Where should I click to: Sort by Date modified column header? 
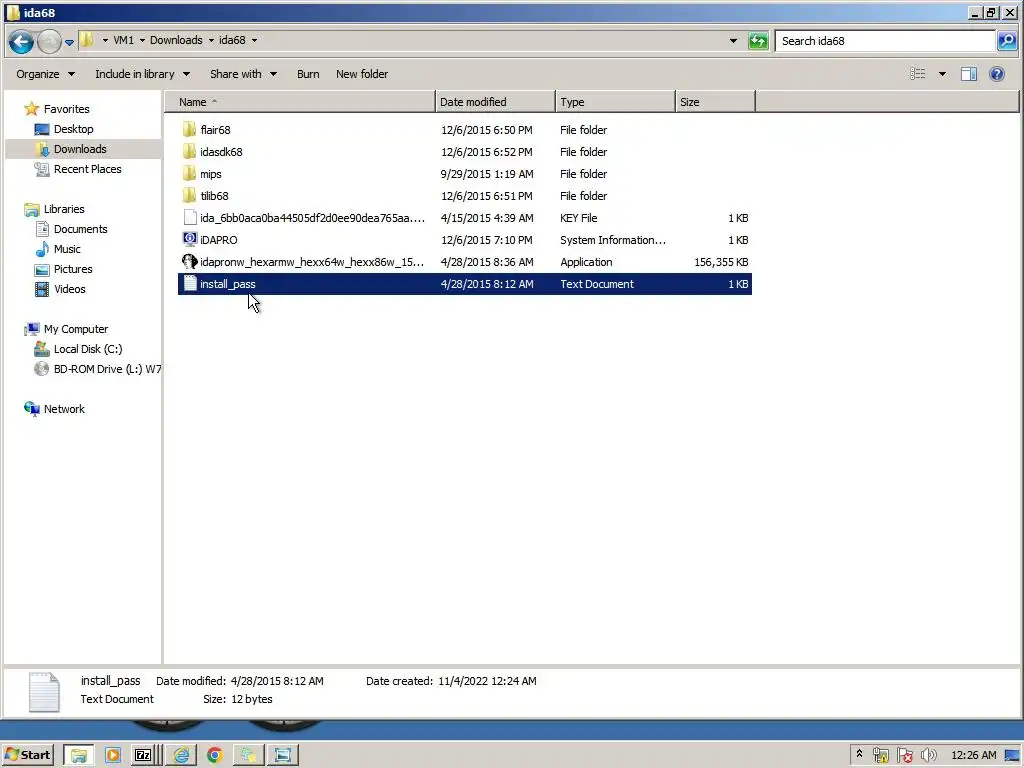[495, 102]
